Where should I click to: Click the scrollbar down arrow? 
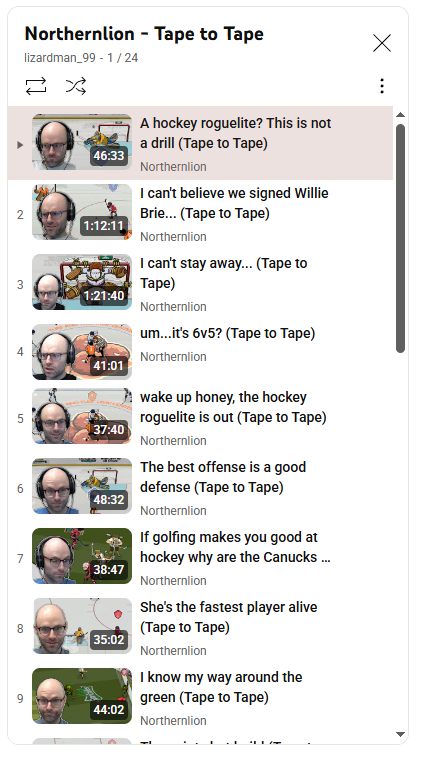click(x=400, y=734)
